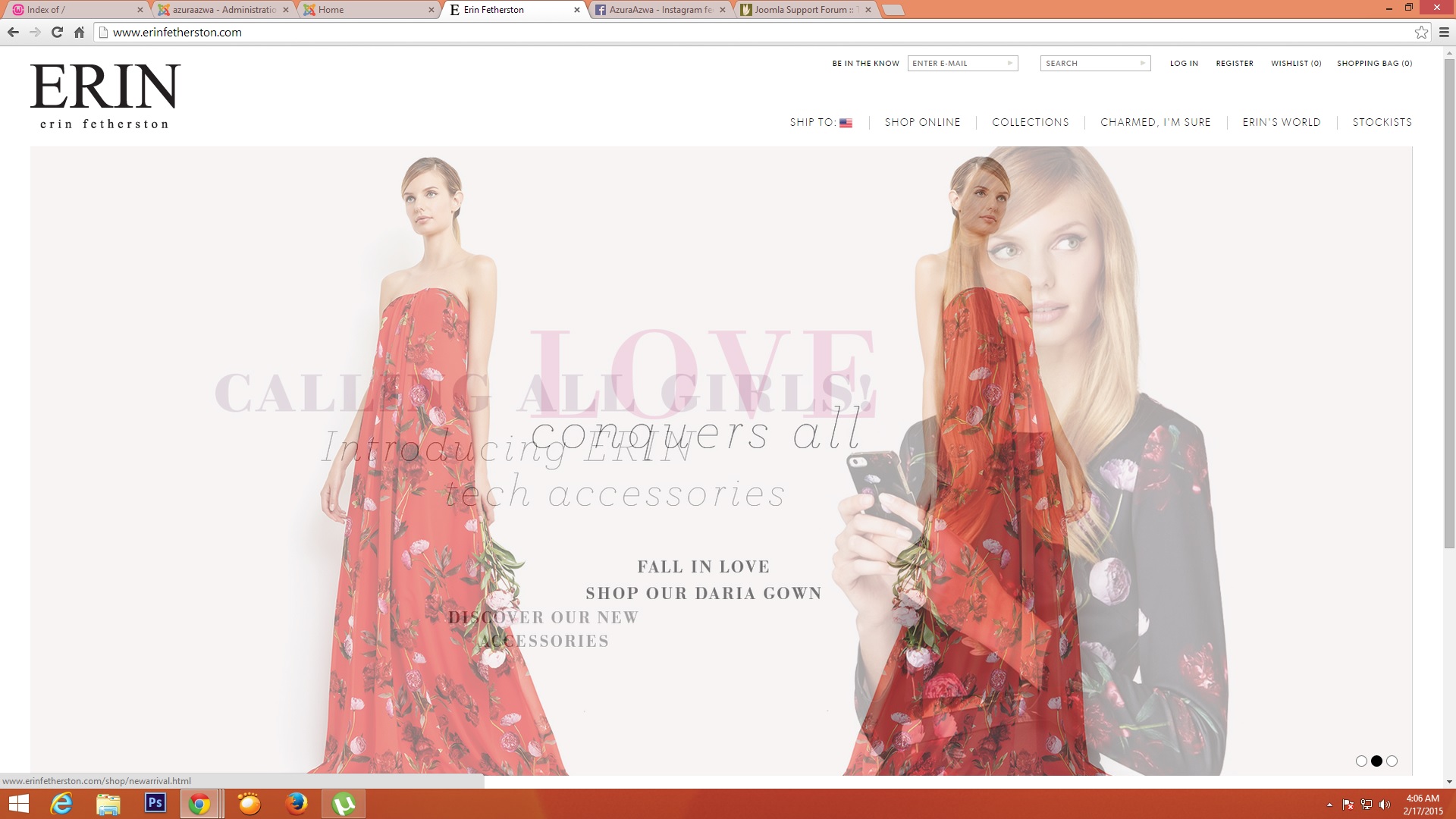
Task: Bookmark this page with the star icon
Action: tap(1421, 32)
